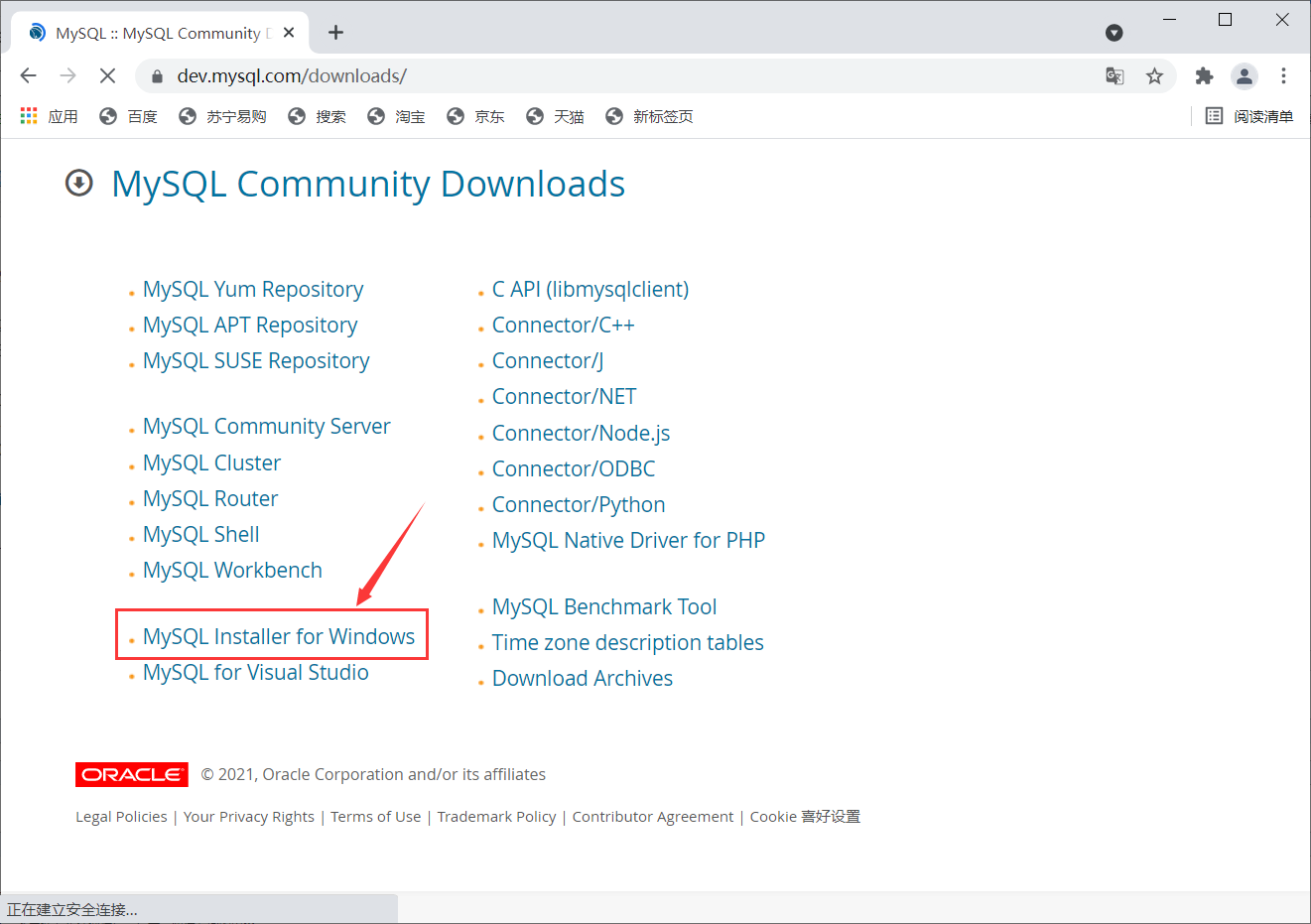
Task: Open Legal Policies
Action: [121, 816]
